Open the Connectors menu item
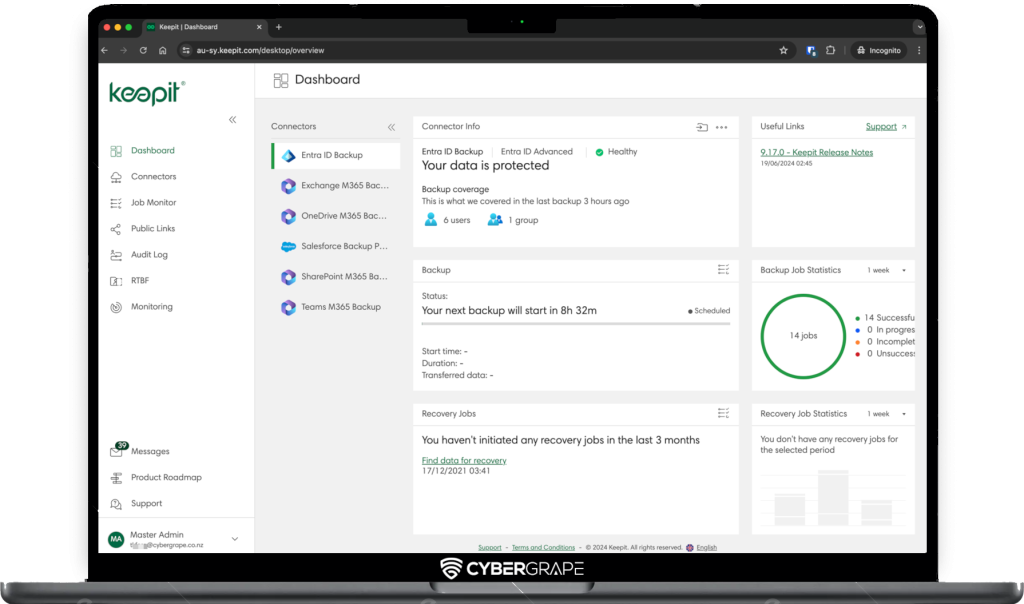This screenshot has width=1024, height=604. click(x=153, y=177)
